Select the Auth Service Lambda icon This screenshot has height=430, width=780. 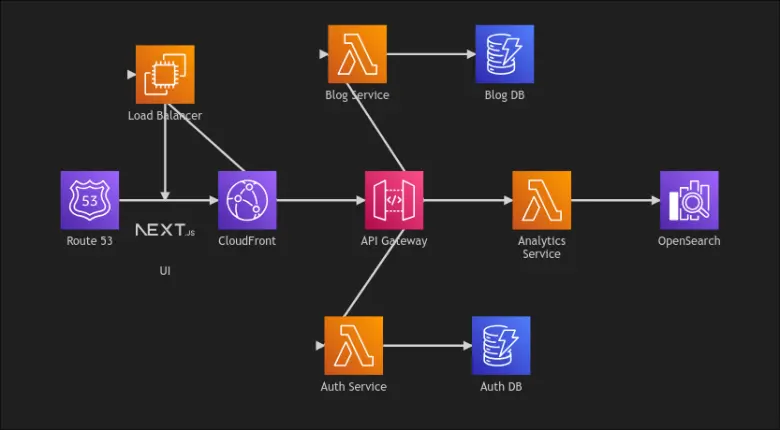click(x=353, y=346)
